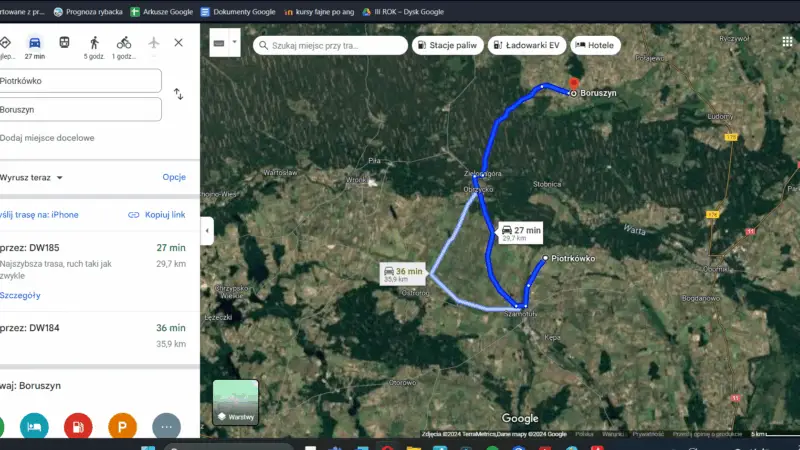Image resolution: width=800 pixels, height=450 pixels.
Task: Show more nearby categories
Action: click(x=166, y=426)
